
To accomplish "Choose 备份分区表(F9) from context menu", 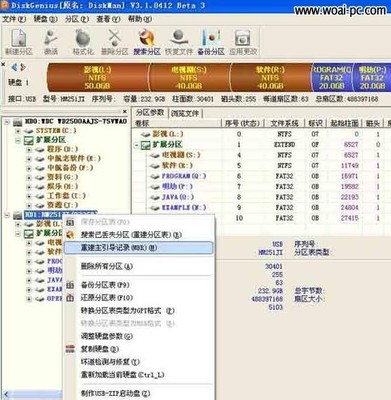I will tap(138, 285).
